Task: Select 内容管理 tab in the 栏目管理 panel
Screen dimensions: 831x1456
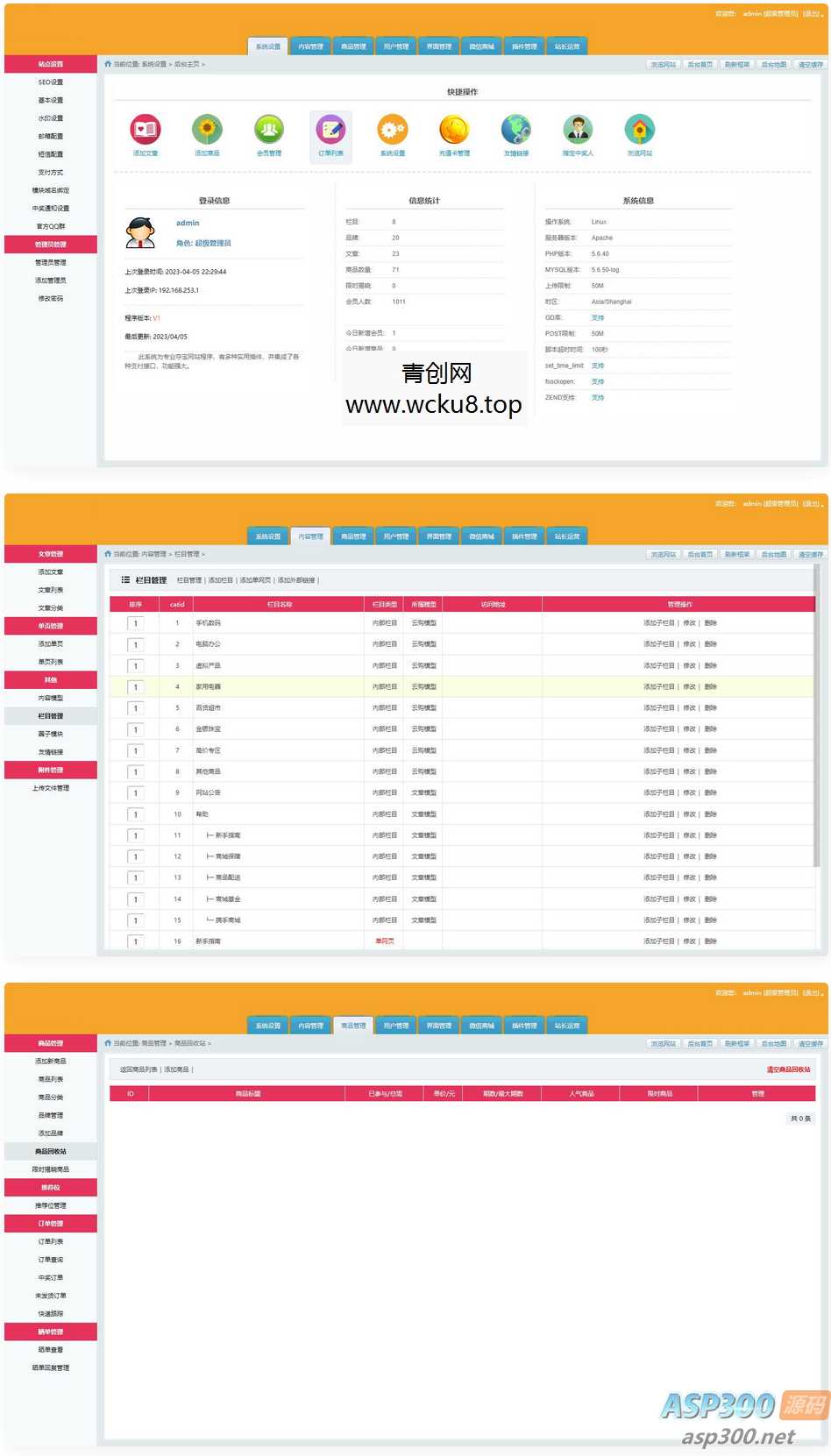Action: coord(310,536)
